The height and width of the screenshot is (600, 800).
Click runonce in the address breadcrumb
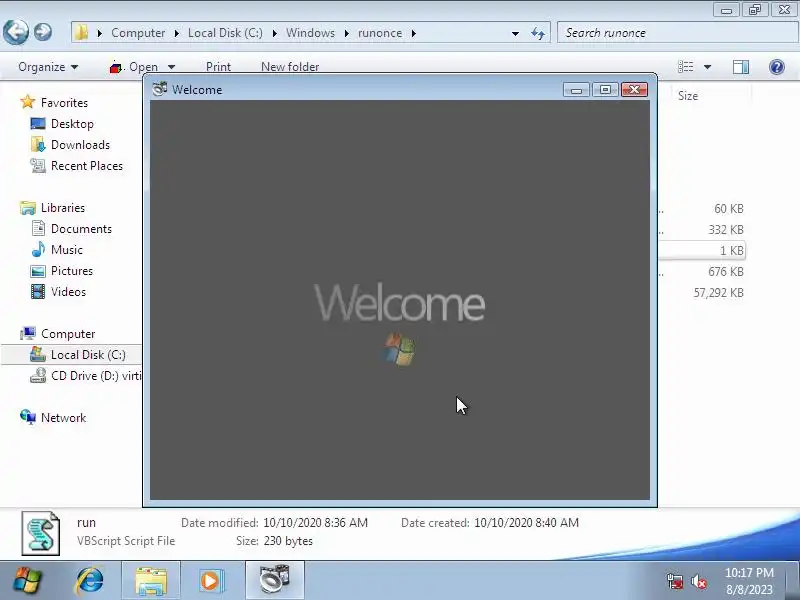[380, 33]
